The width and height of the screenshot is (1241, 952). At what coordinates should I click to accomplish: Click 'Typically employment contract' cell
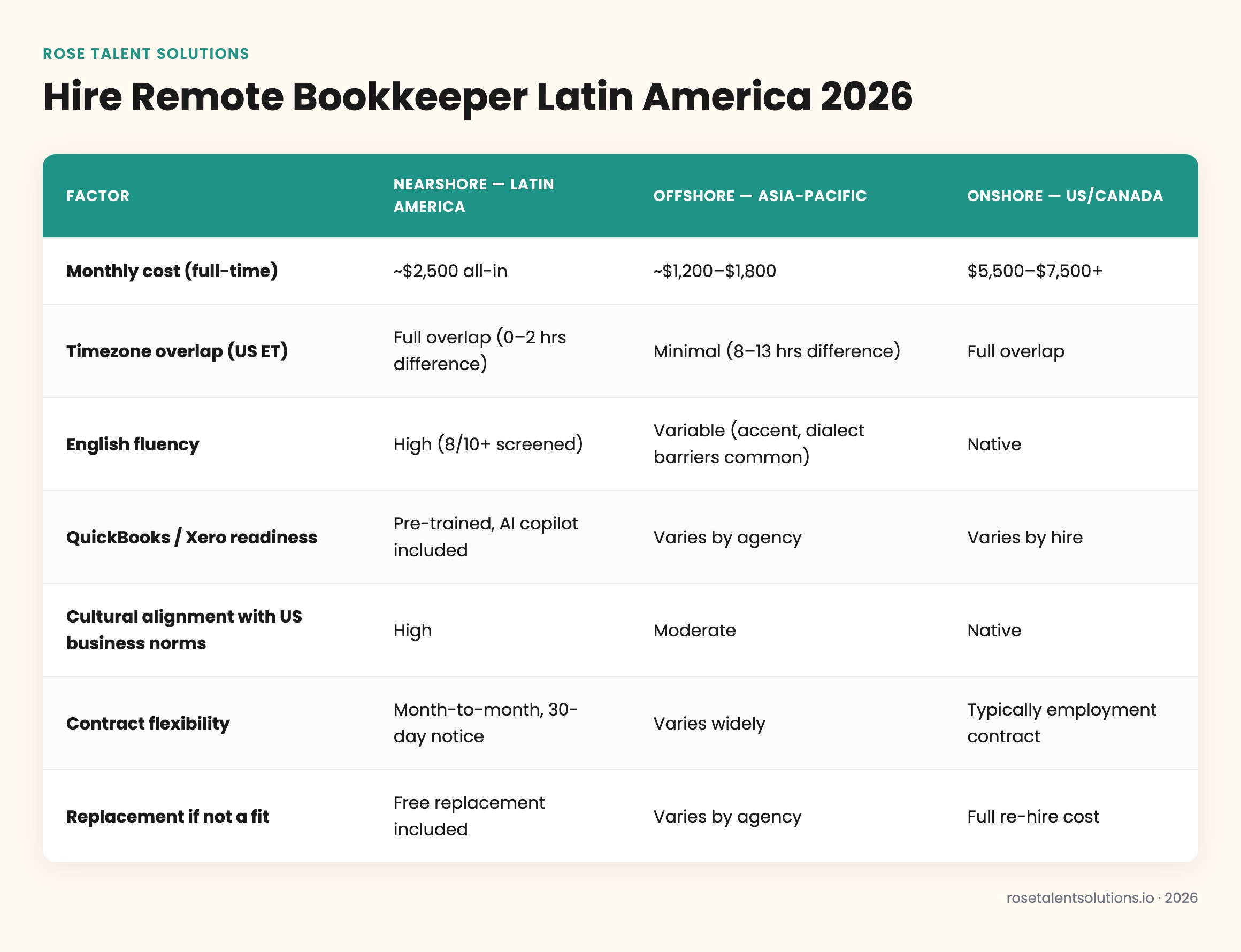[x=1061, y=723]
